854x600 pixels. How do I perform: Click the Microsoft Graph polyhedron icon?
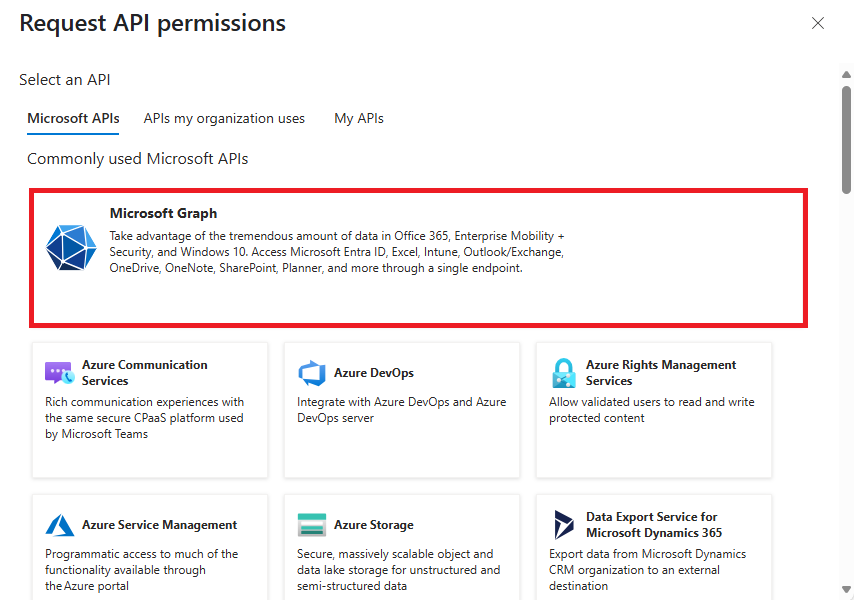[x=71, y=247]
